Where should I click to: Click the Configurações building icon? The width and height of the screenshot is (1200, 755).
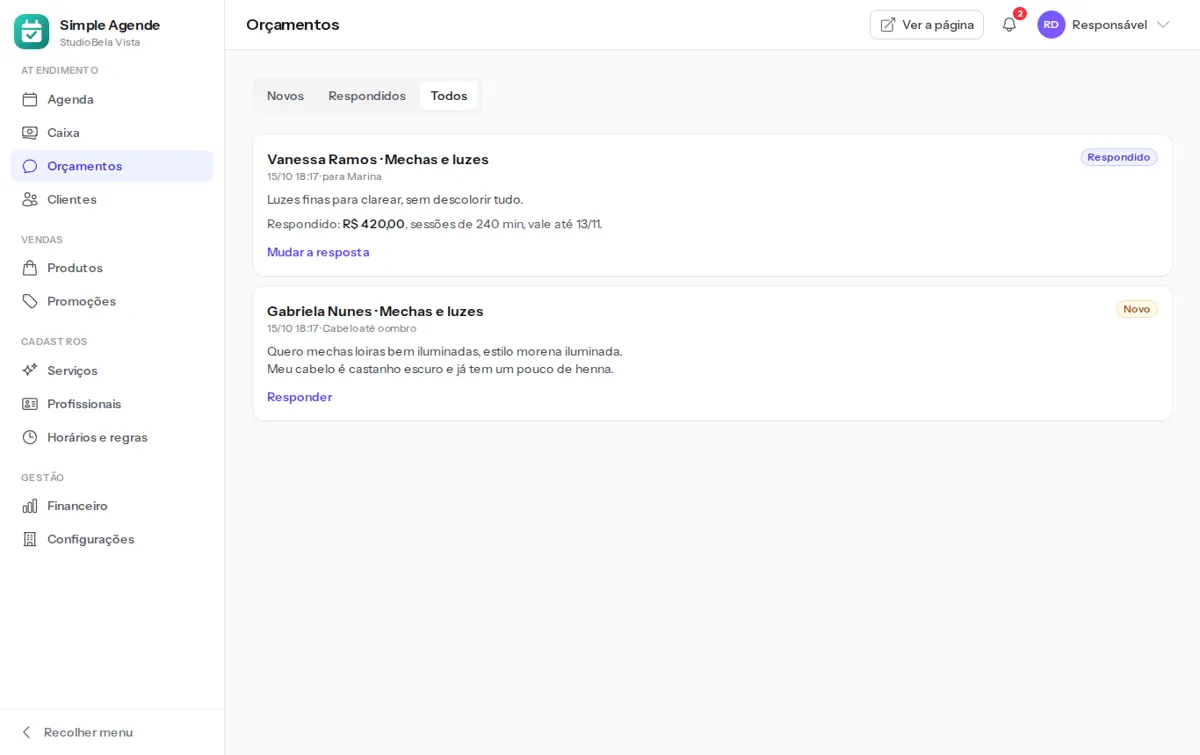coord(30,539)
